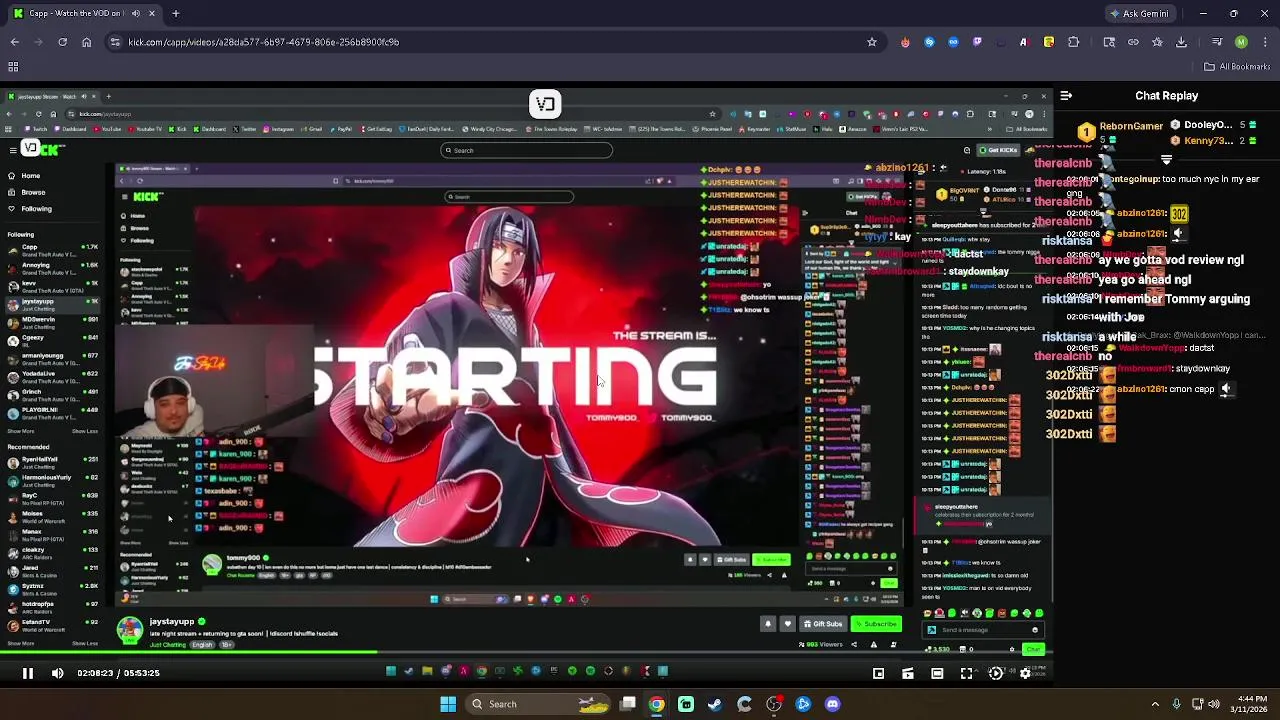1280x720 pixels.
Task: Open the player settings gear
Action: [1024, 673]
